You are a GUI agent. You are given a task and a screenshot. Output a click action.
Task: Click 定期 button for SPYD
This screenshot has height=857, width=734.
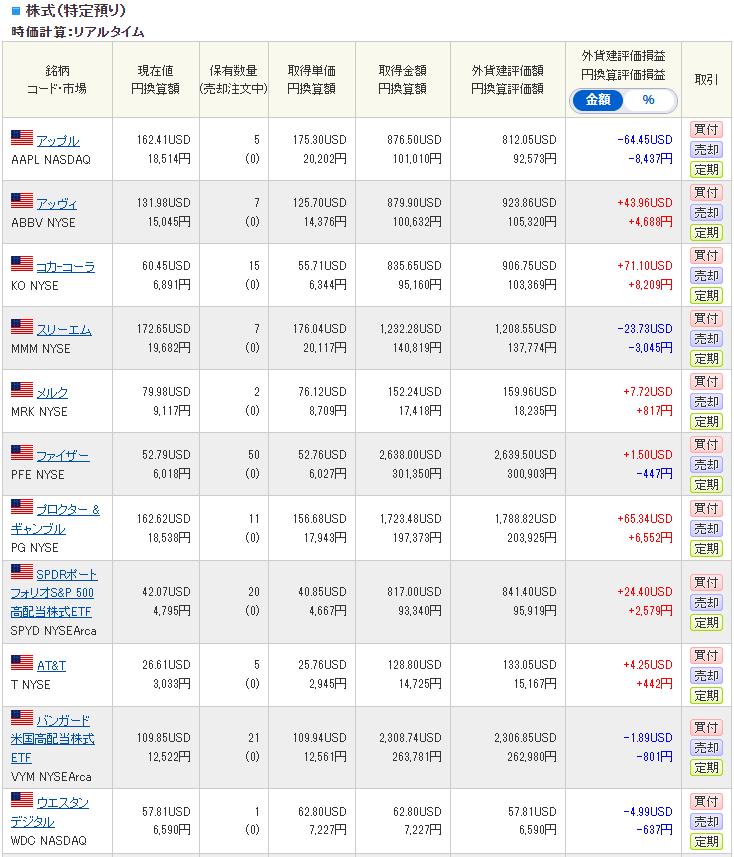706,623
